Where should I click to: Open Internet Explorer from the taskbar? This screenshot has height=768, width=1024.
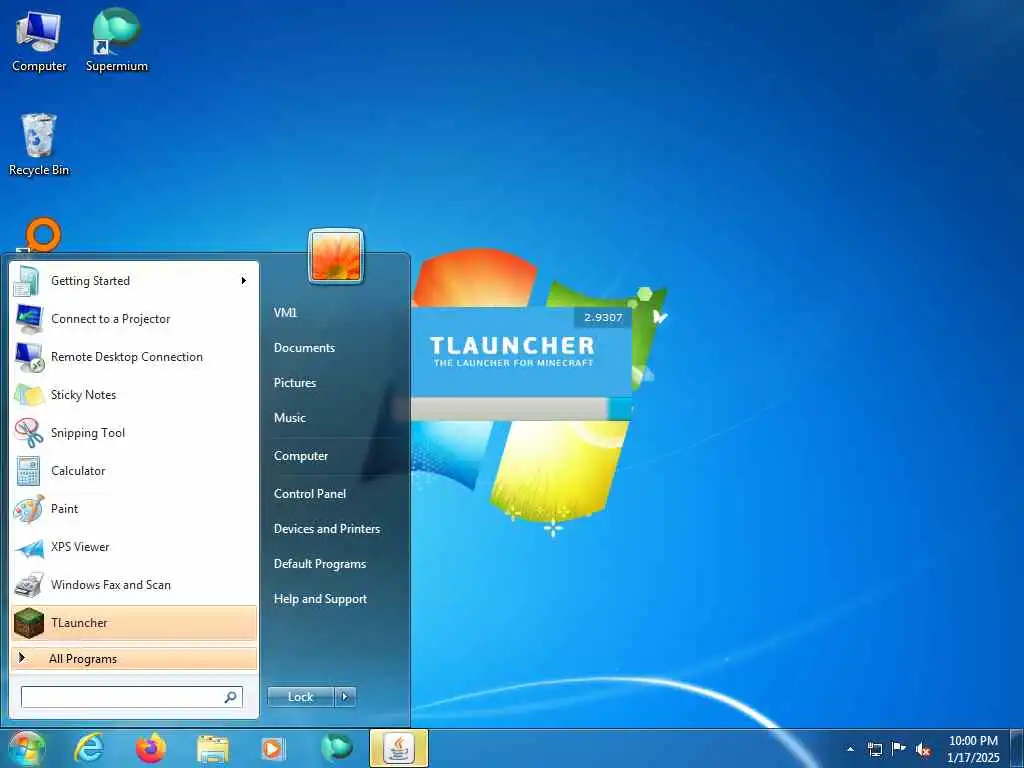click(x=89, y=748)
